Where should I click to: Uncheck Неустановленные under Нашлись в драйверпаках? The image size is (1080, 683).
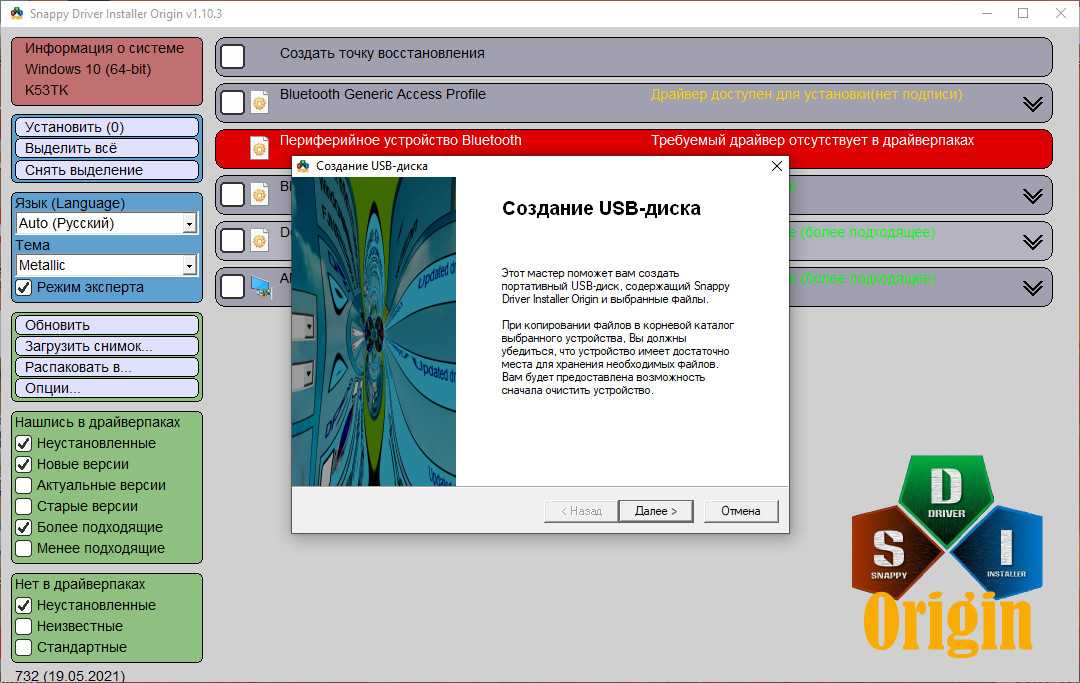(23, 443)
